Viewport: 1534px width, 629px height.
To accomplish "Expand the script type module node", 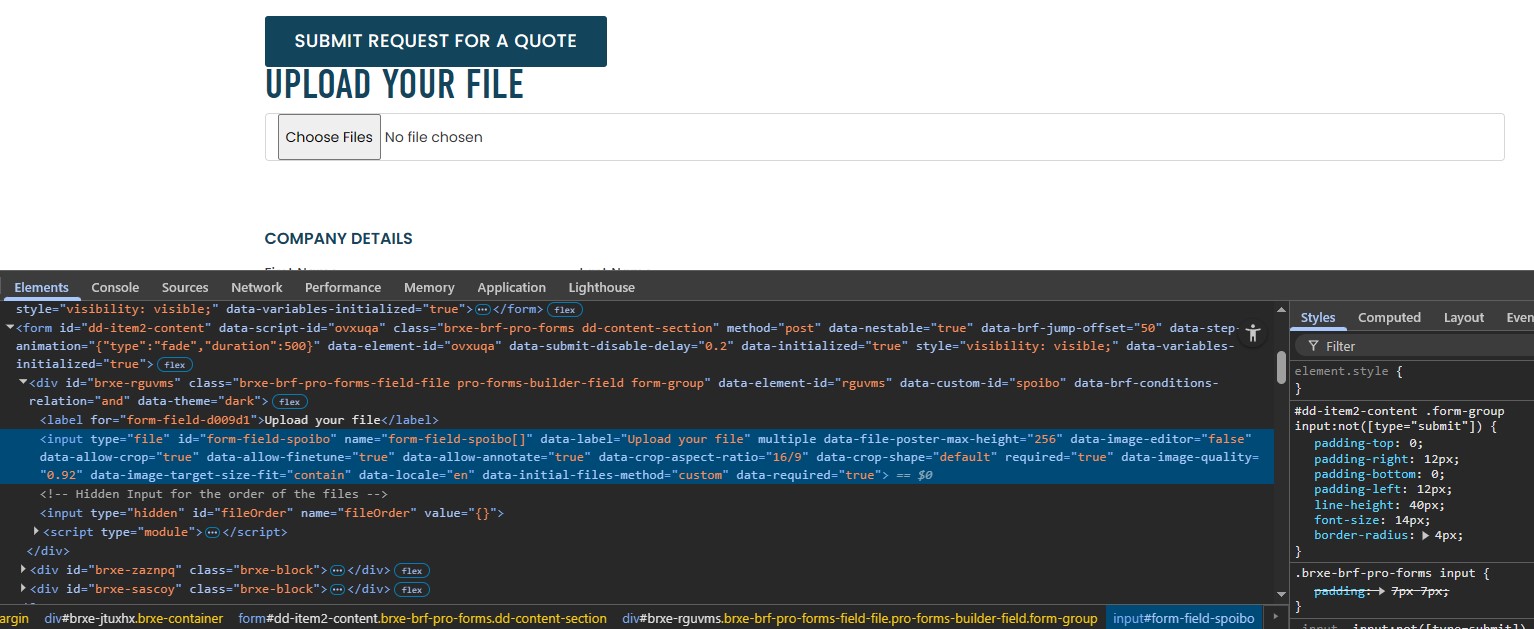I will tap(37, 531).
